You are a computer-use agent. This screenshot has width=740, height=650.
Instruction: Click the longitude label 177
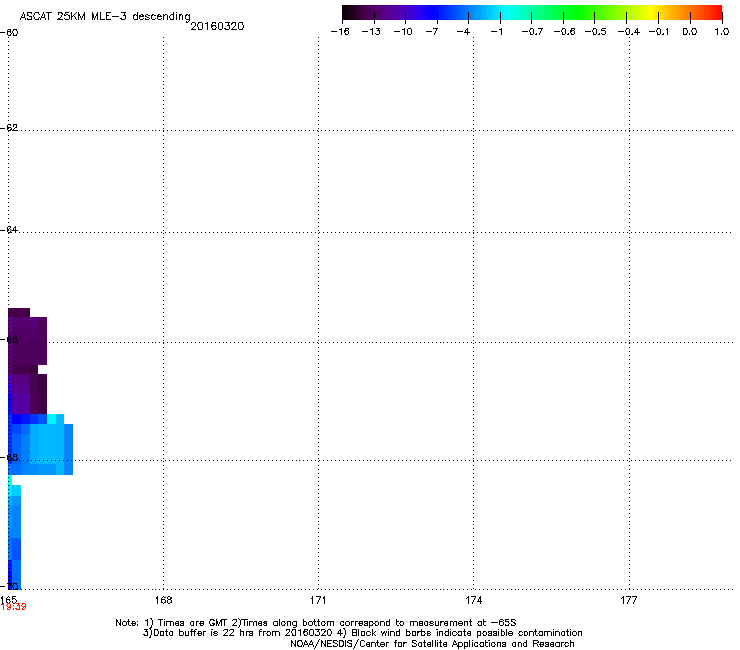coord(629,600)
